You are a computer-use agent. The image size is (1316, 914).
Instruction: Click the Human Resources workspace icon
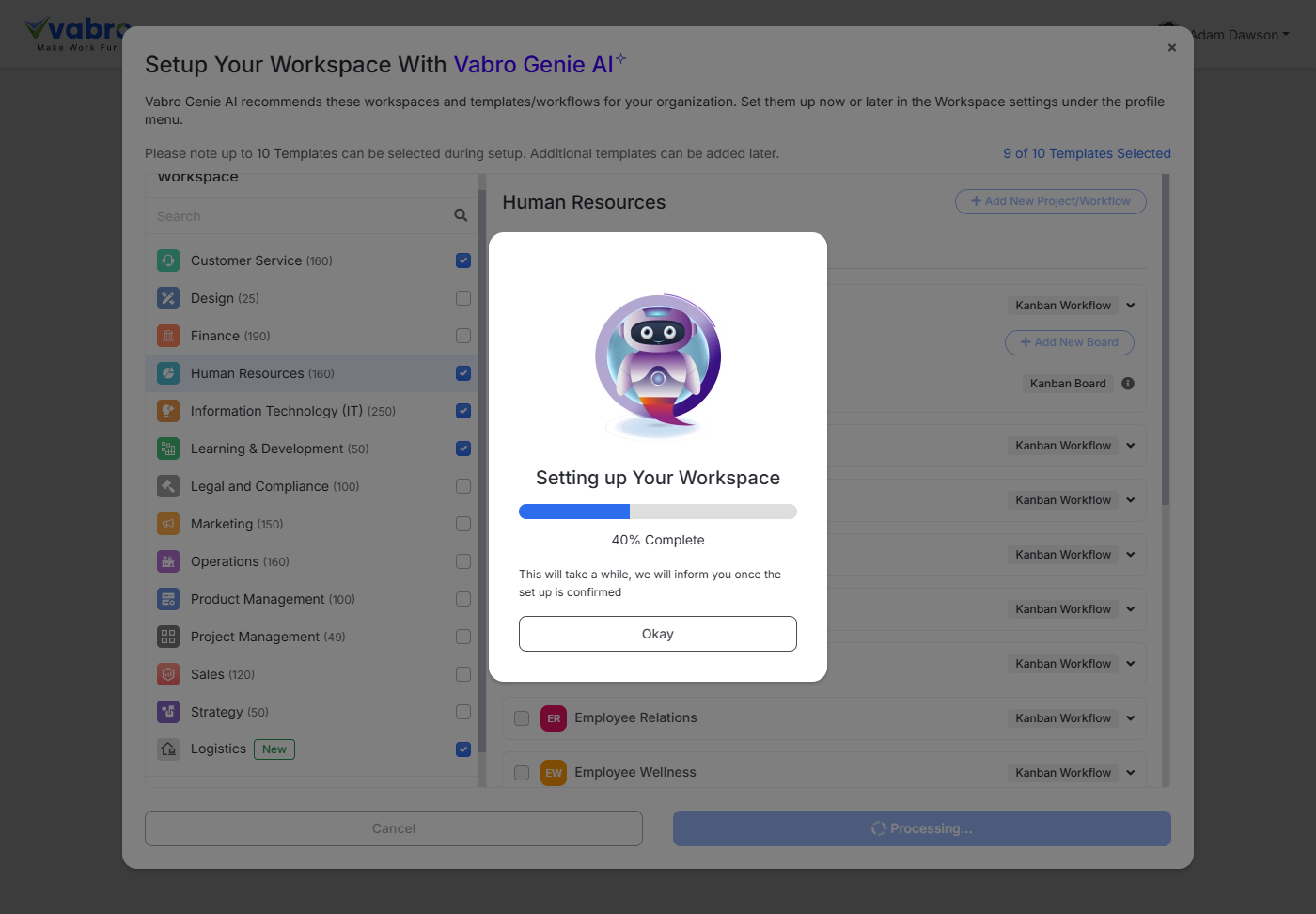(168, 373)
